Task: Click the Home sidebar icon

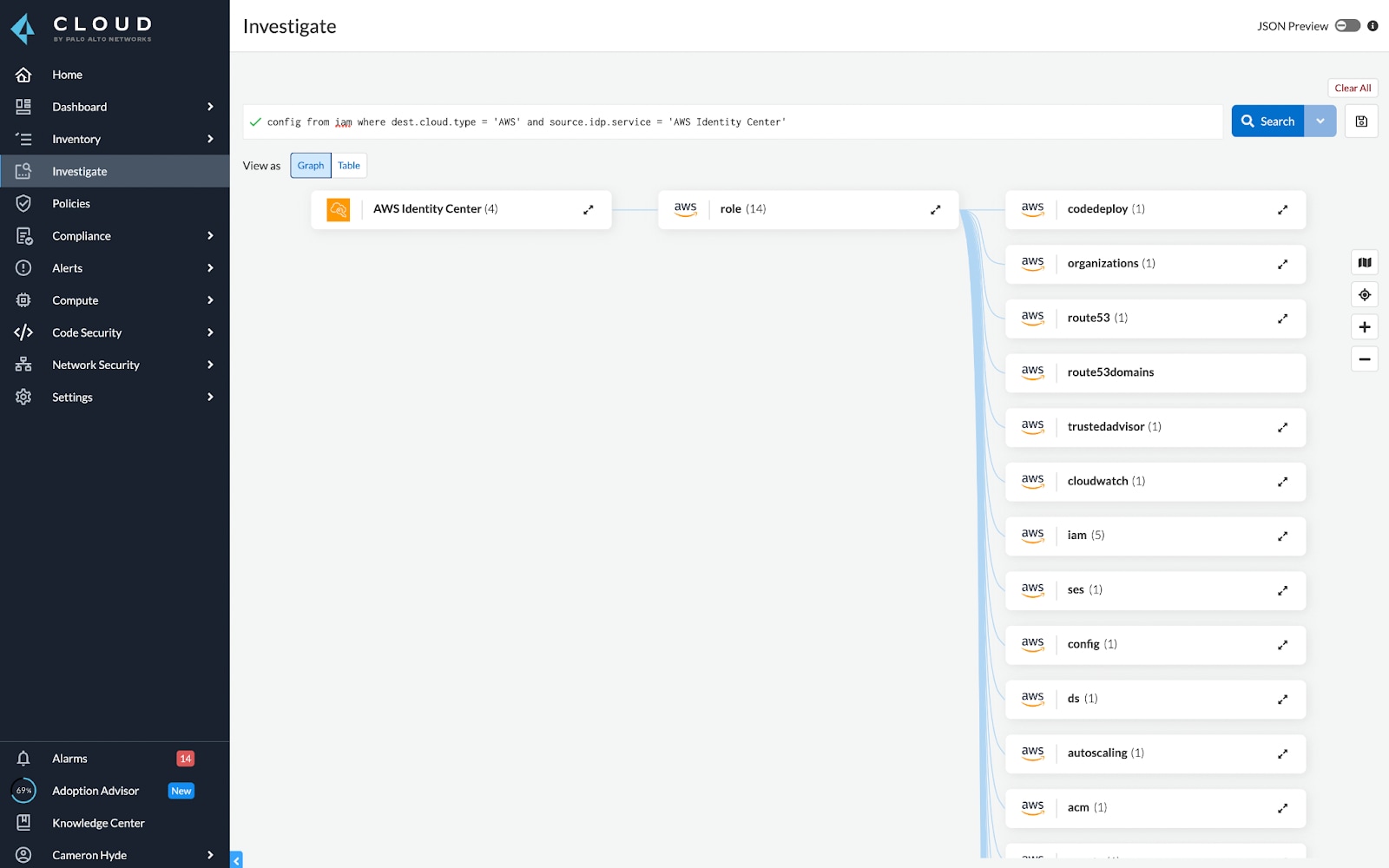Action: 23,75
